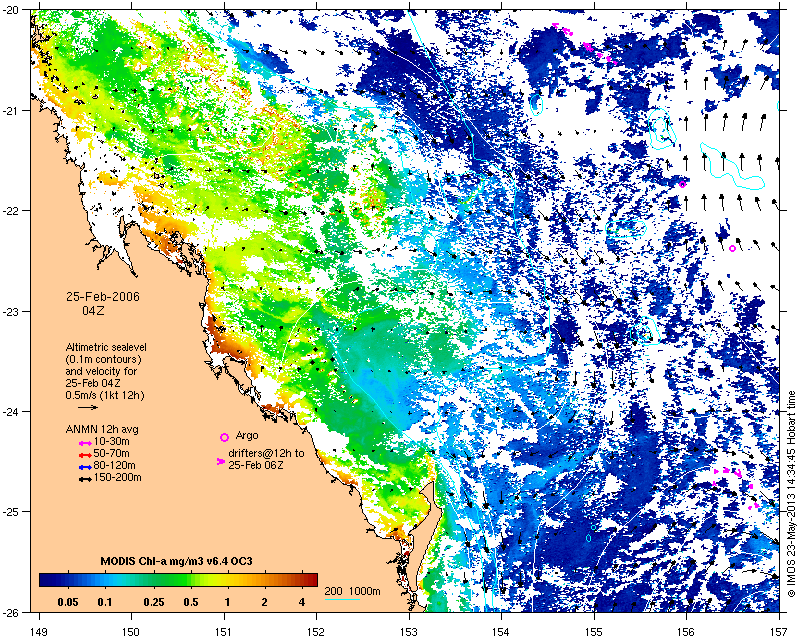The height and width of the screenshot is (640, 800).
Task: Click the latitude axis label -22
Action: [x=10, y=211]
